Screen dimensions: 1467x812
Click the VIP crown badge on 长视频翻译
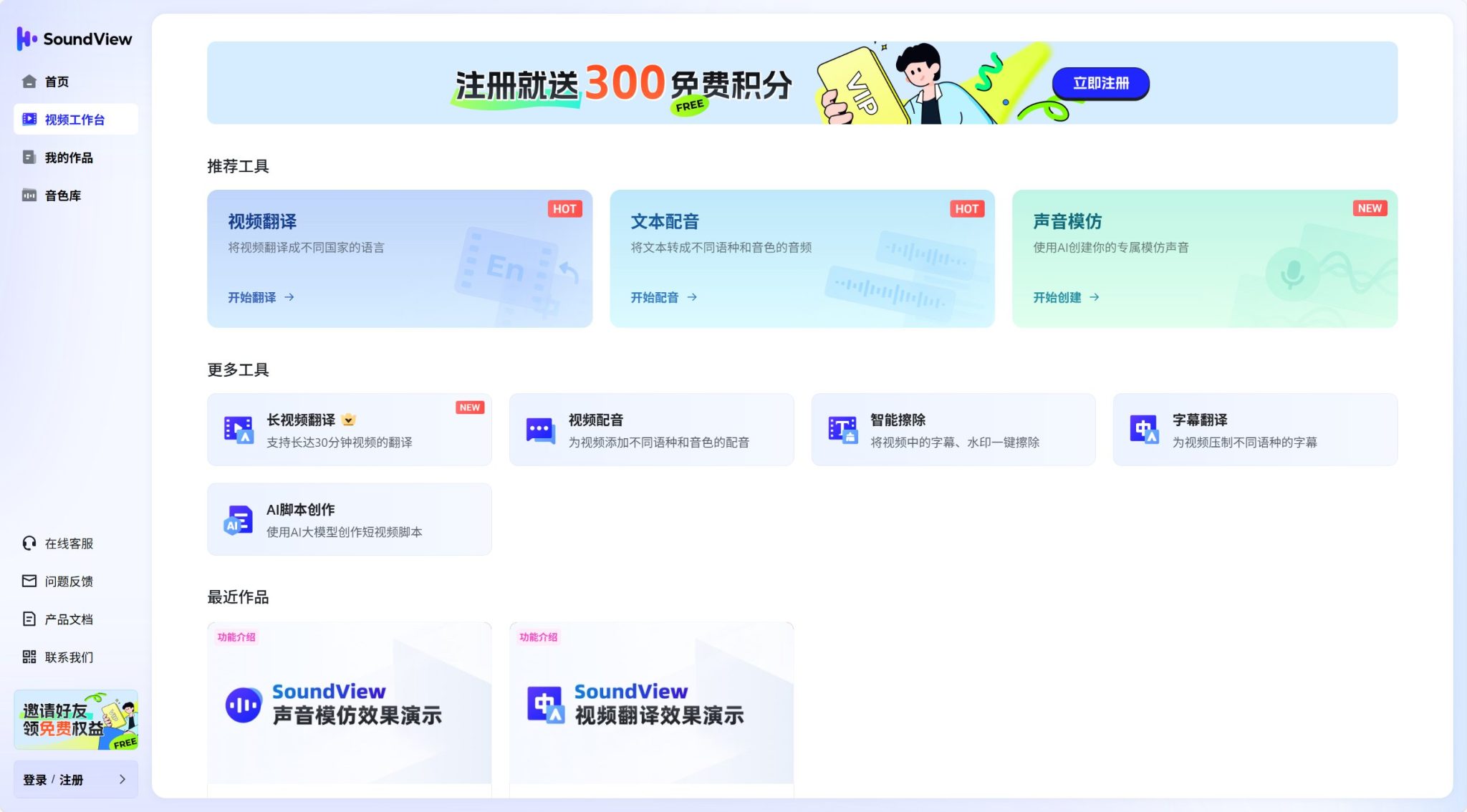click(x=348, y=420)
